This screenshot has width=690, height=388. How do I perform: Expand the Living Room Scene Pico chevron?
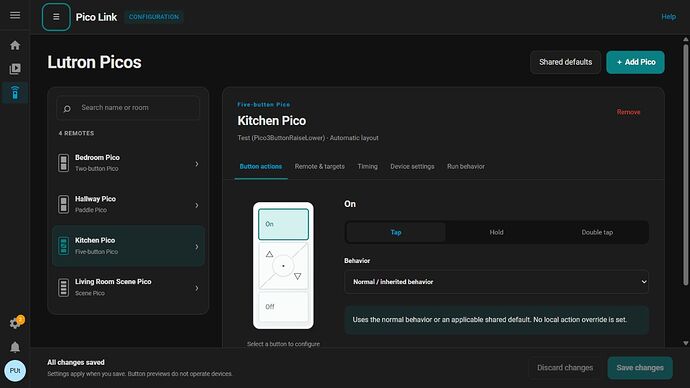click(197, 288)
